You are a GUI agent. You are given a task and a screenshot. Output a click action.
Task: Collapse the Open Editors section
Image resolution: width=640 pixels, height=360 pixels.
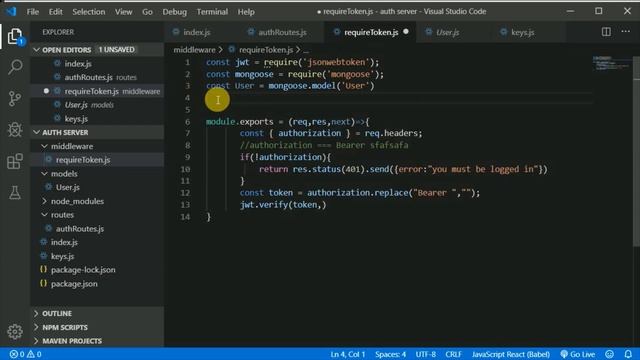click(98, 50)
